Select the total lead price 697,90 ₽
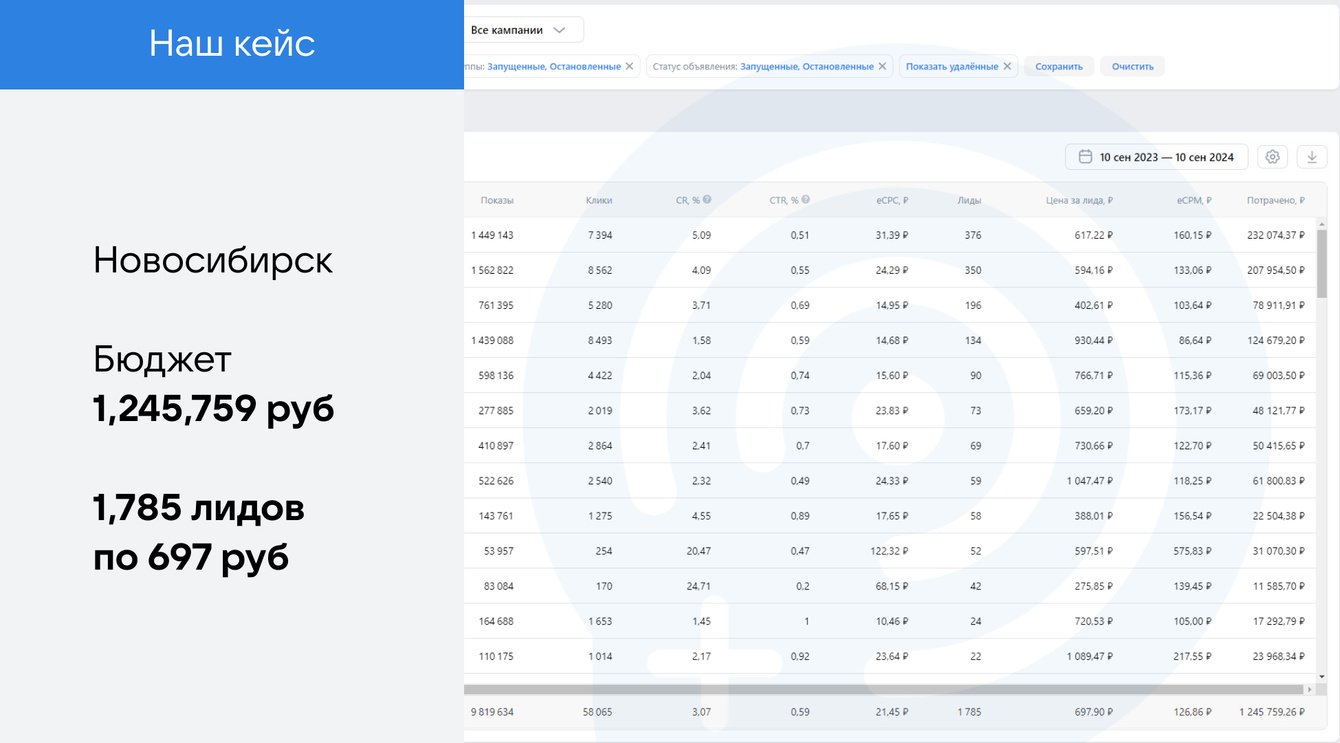This screenshot has width=1340, height=743. (x=1092, y=712)
